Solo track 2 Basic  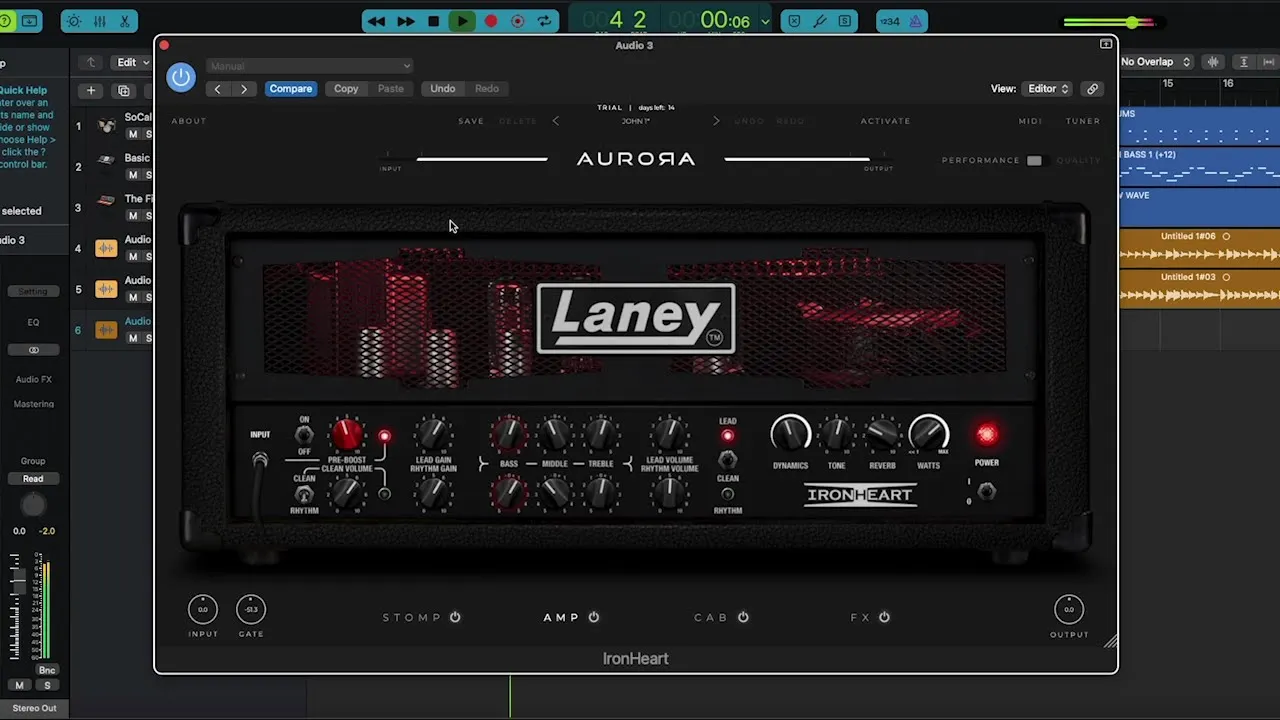point(149,175)
